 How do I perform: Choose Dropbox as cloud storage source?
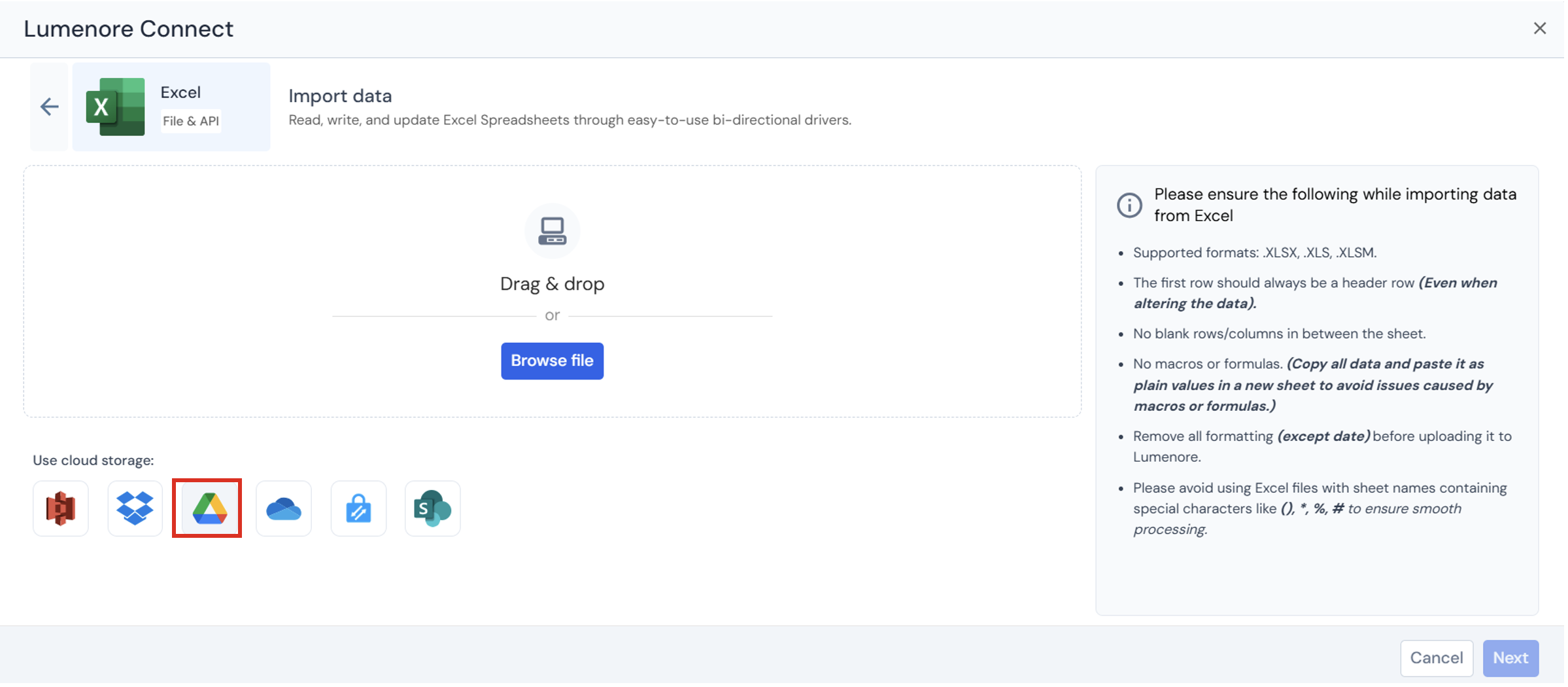(135, 509)
